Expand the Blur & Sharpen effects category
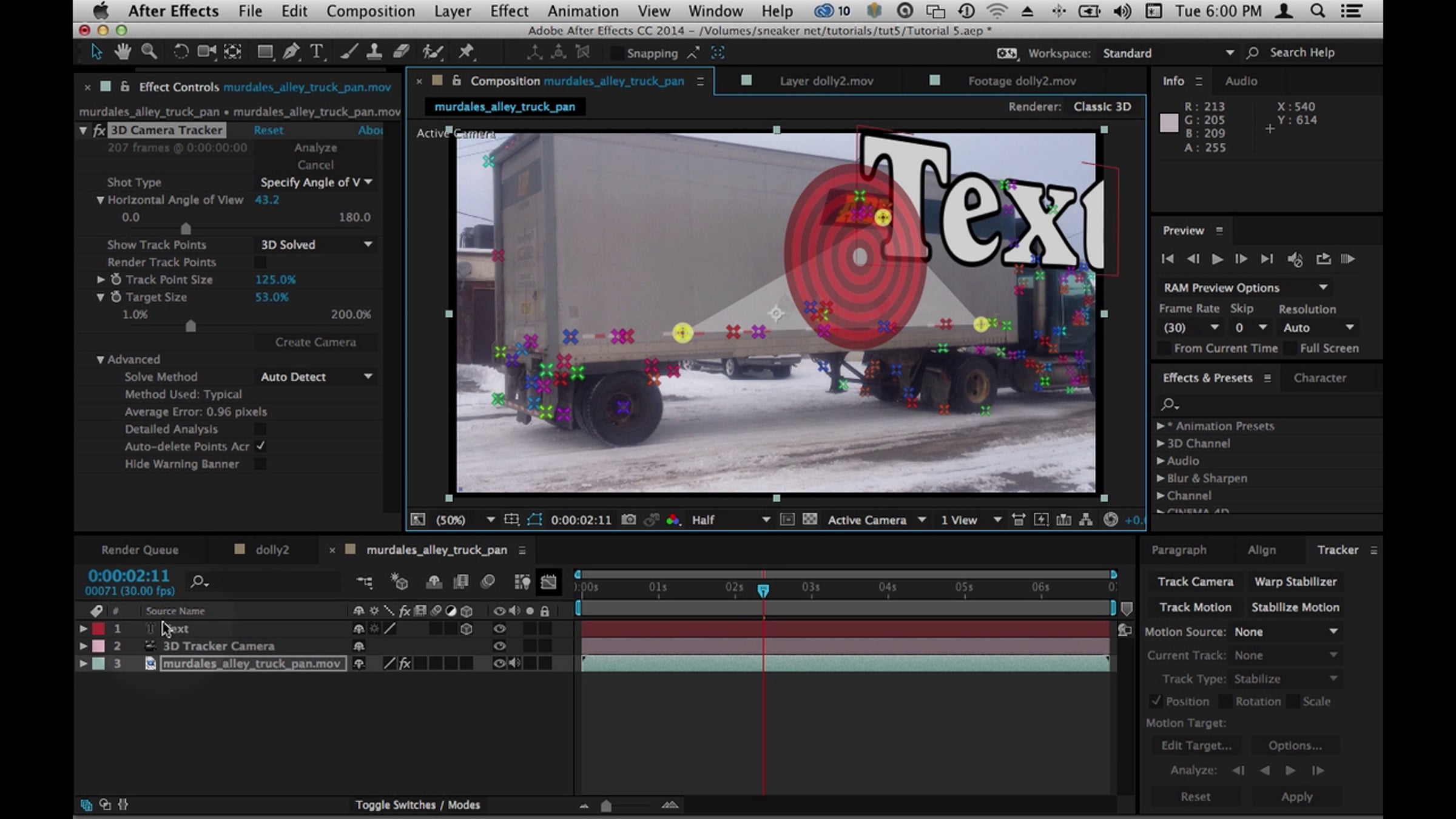The height and width of the screenshot is (819, 1456). 1161,478
